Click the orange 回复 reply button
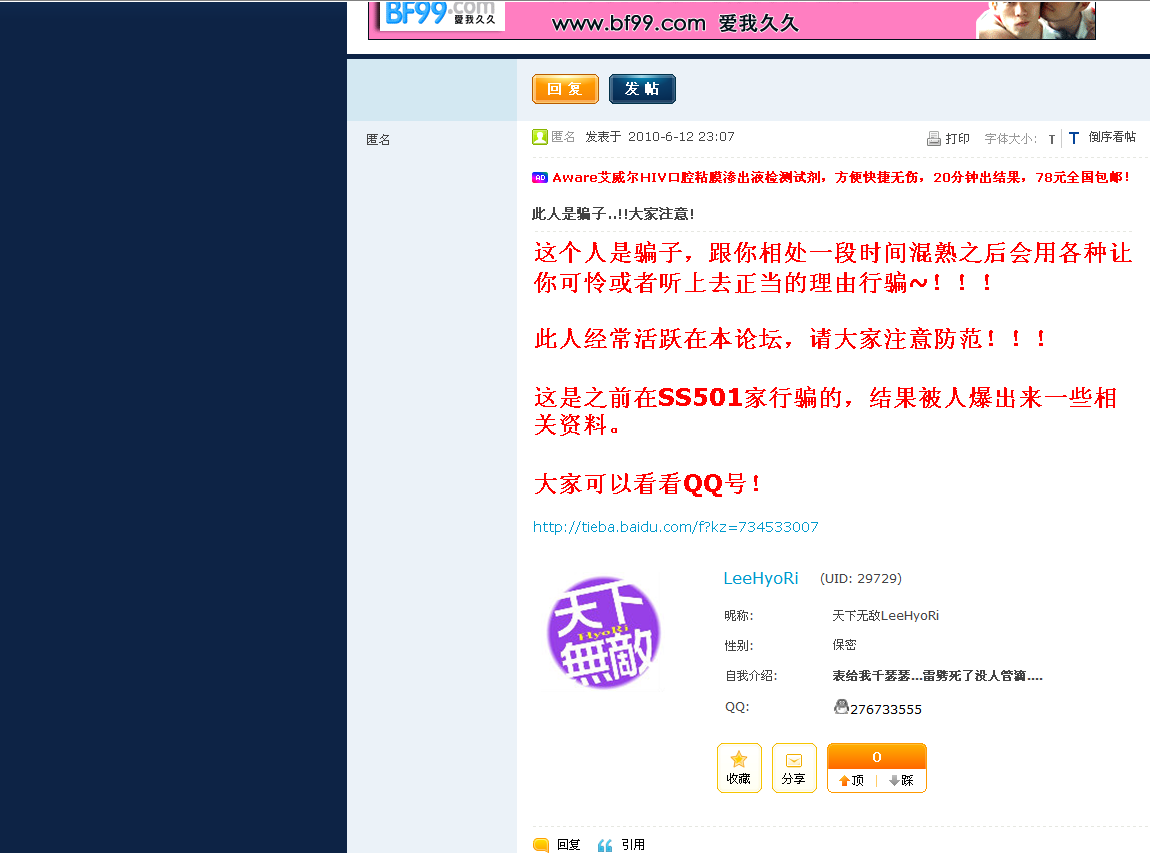The width and height of the screenshot is (1150, 853). tap(565, 89)
